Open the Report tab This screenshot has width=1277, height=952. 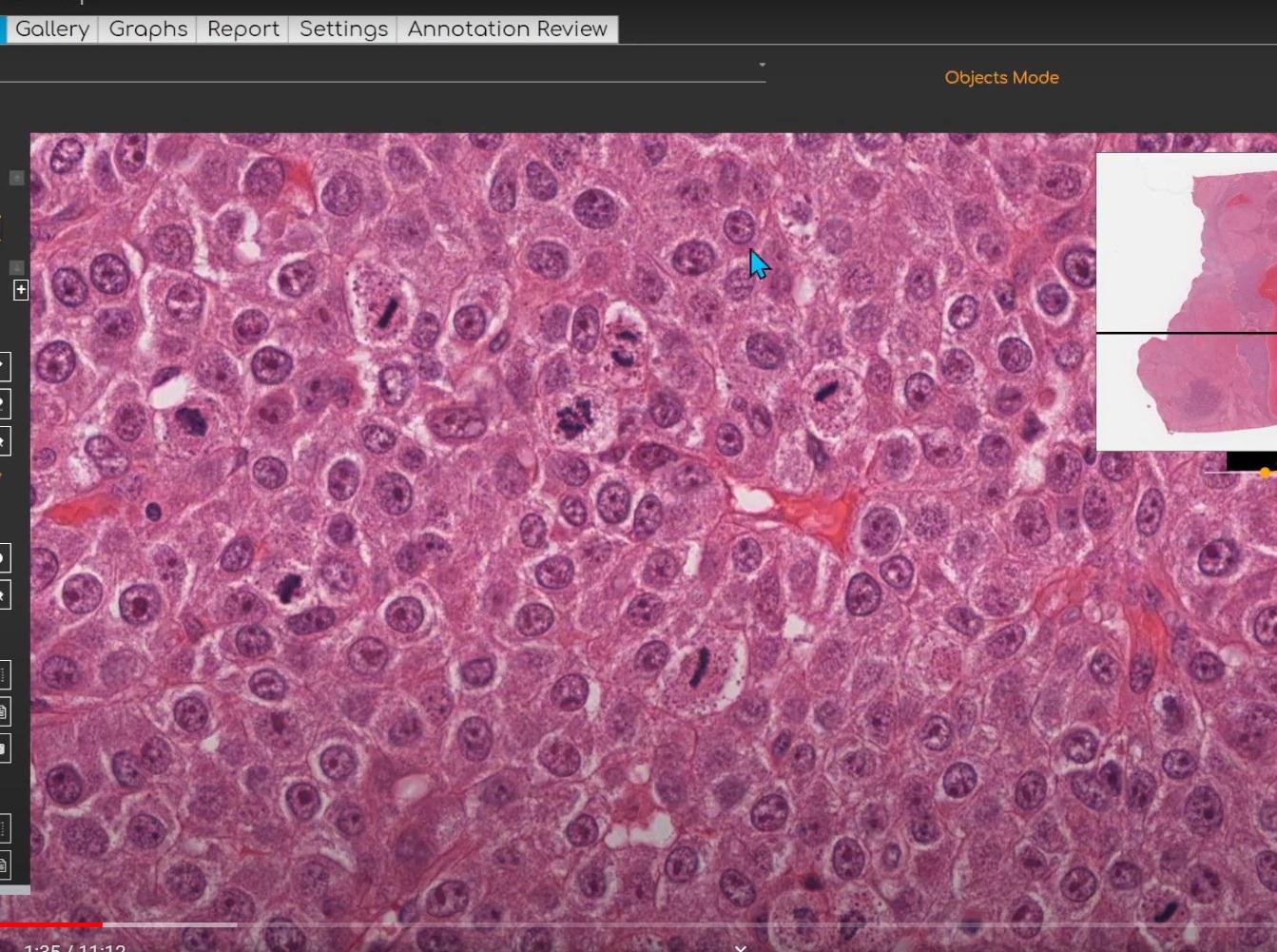coord(242,29)
